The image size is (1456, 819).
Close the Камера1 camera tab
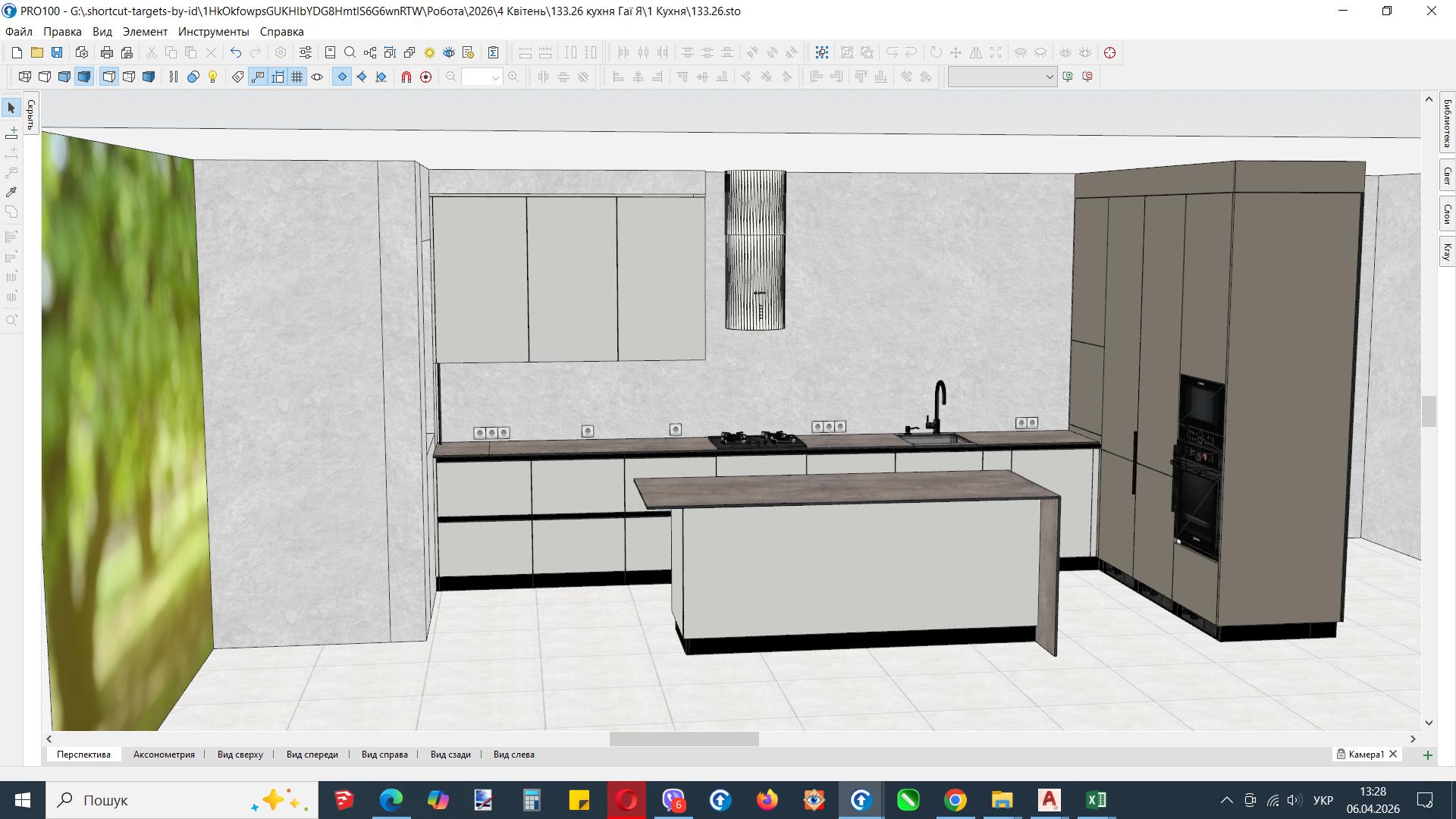[1393, 755]
